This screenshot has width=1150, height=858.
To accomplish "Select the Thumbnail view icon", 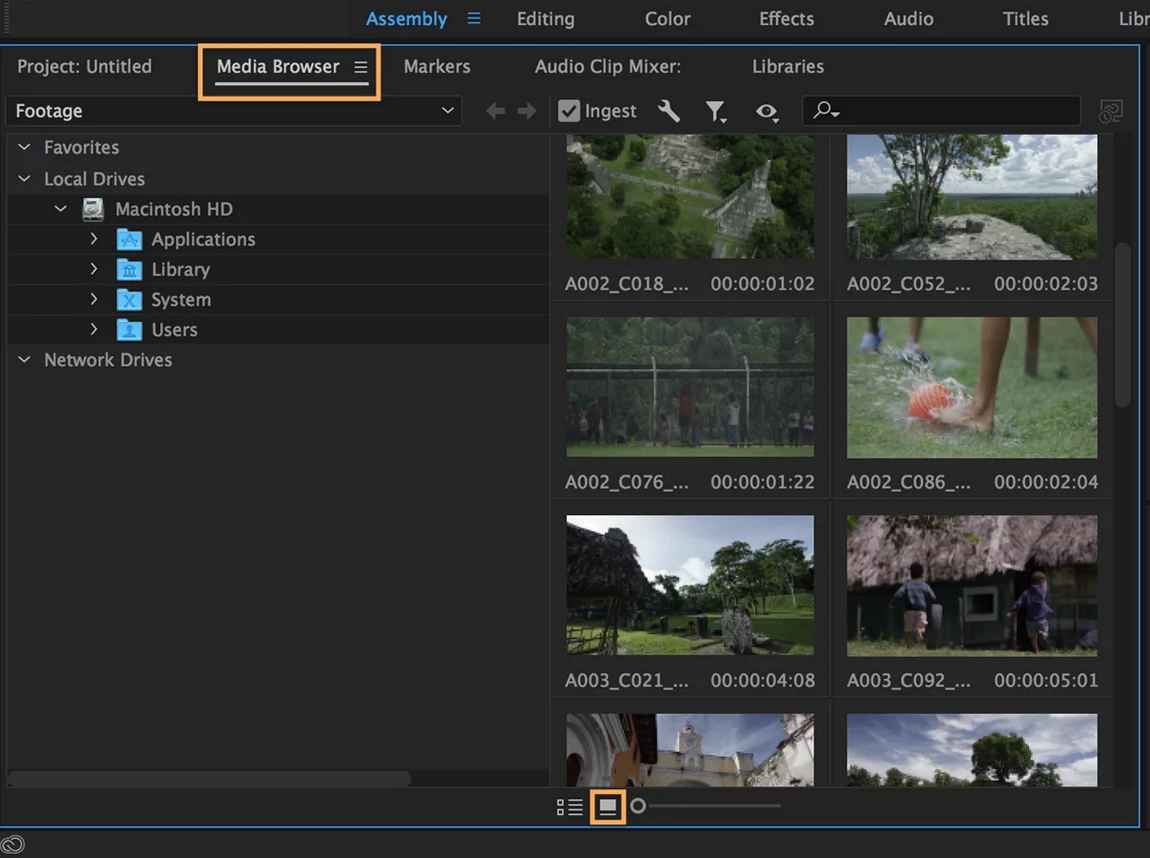I will (607, 806).
